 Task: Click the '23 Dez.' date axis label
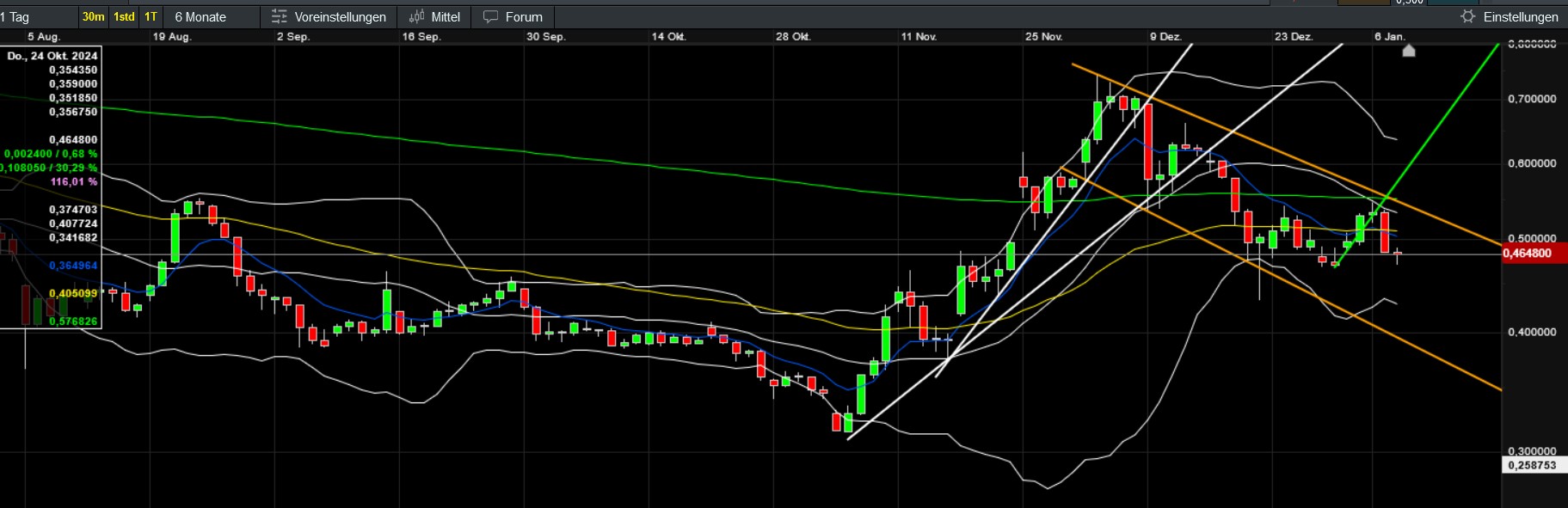1294,37
